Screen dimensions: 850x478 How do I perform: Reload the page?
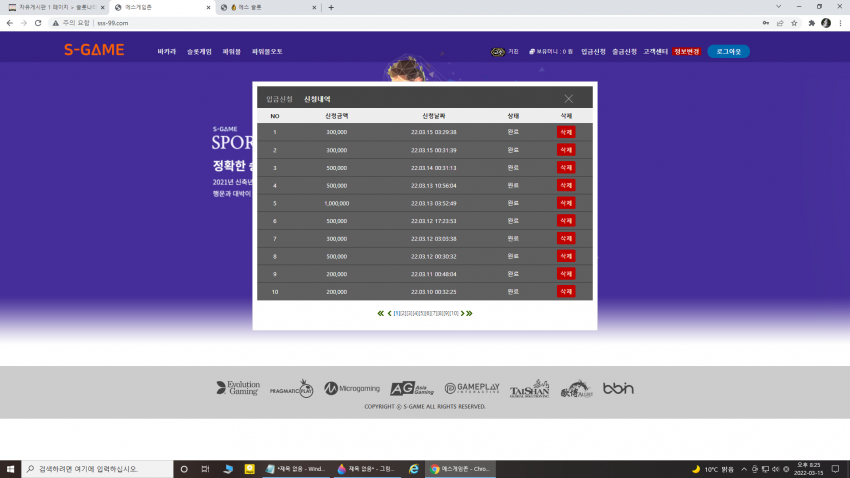(38, 23)
